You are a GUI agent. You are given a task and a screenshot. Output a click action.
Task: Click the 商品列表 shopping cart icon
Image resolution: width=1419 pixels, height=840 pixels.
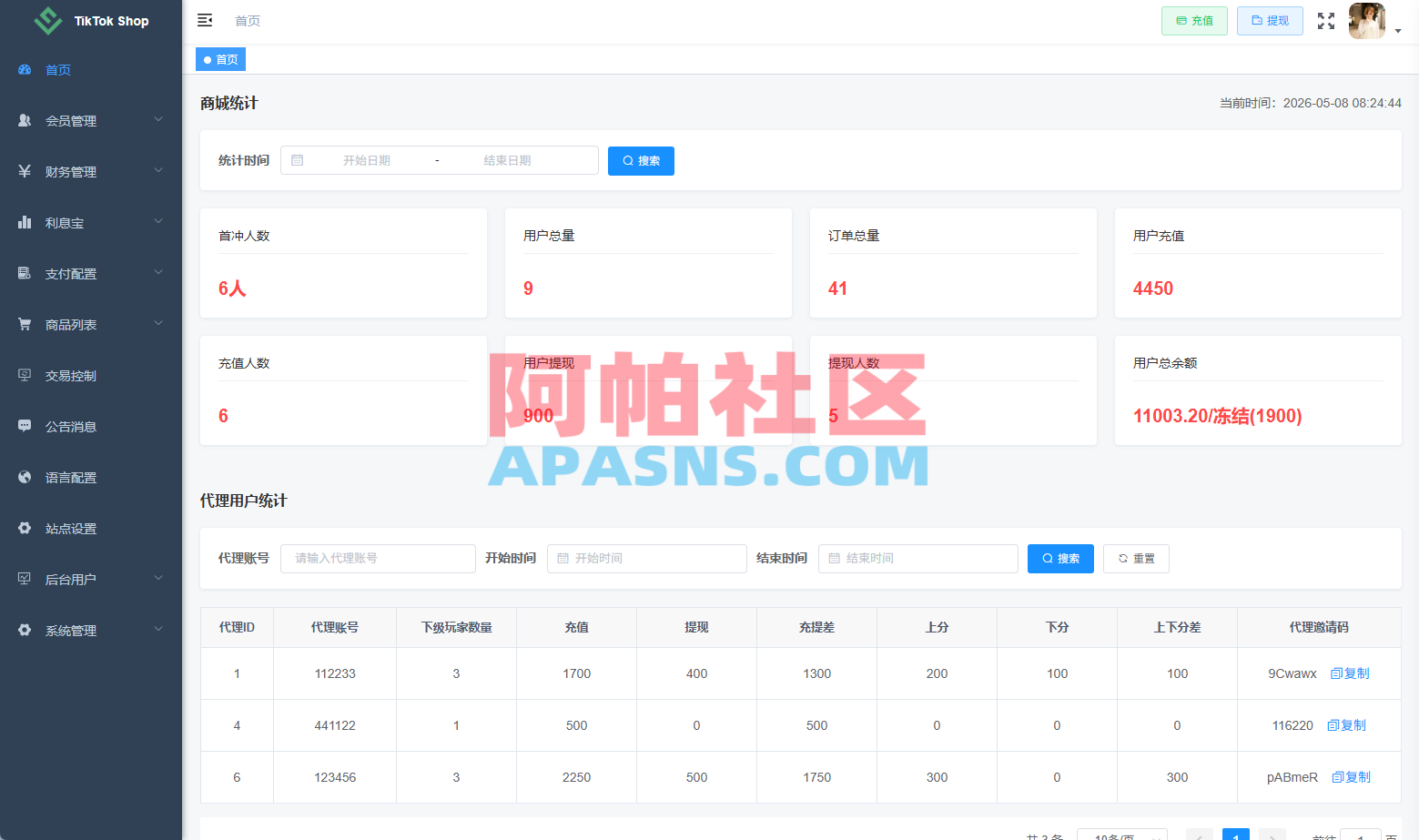pyautogui.click(x=25, y=324)
